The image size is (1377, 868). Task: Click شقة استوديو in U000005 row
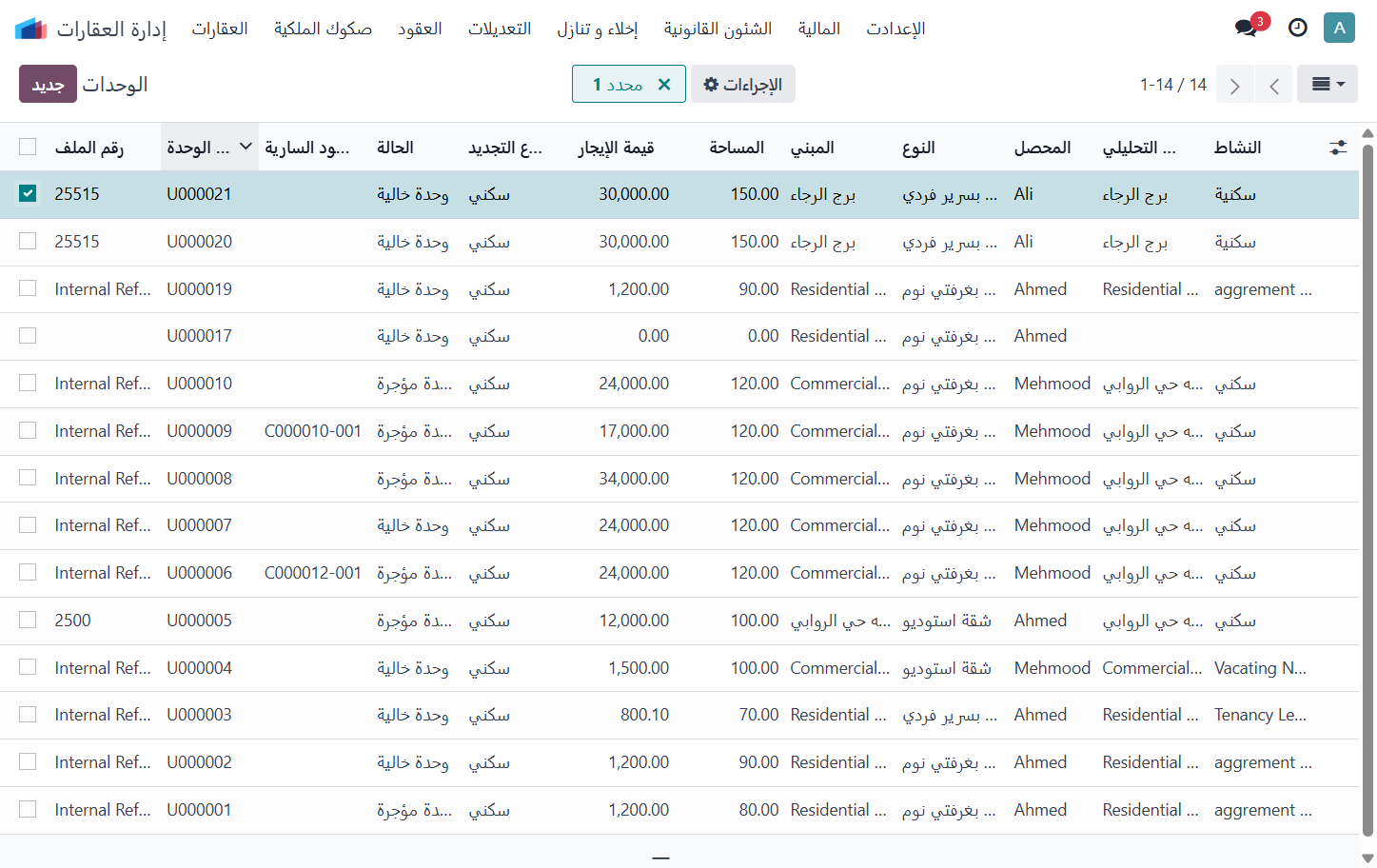point(947,621)
